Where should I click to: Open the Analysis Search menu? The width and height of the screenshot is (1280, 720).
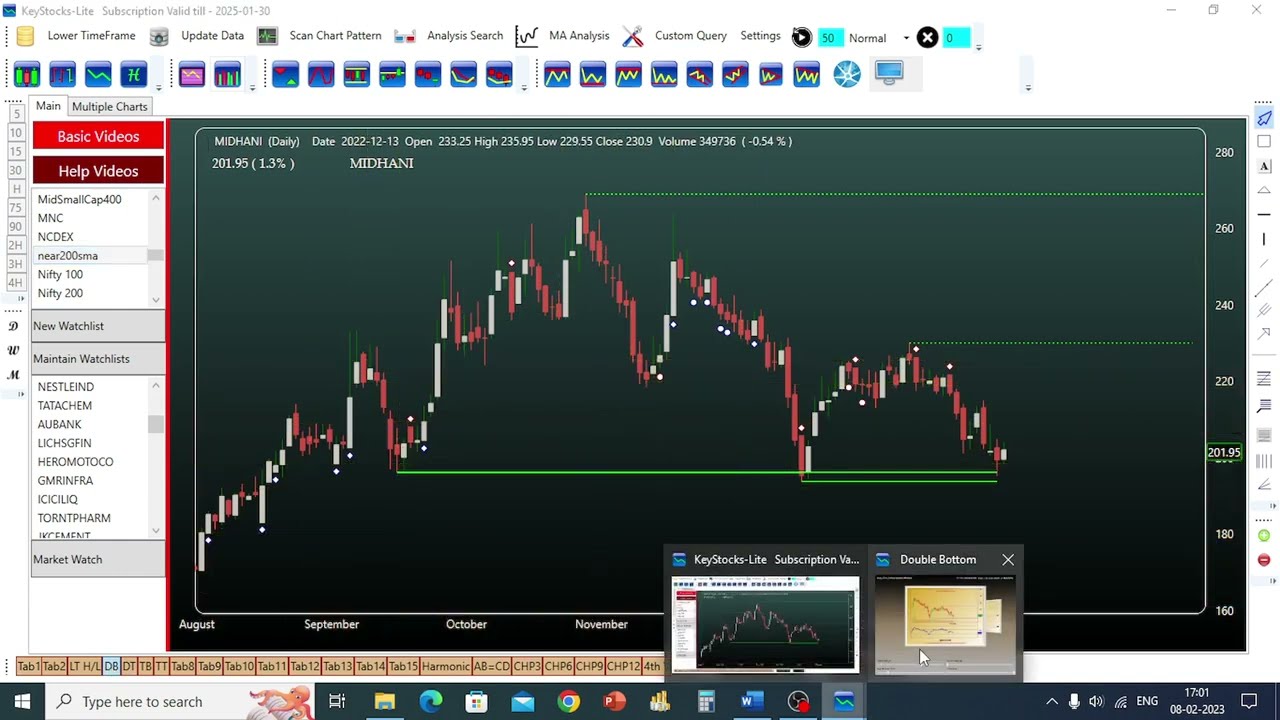465,36
